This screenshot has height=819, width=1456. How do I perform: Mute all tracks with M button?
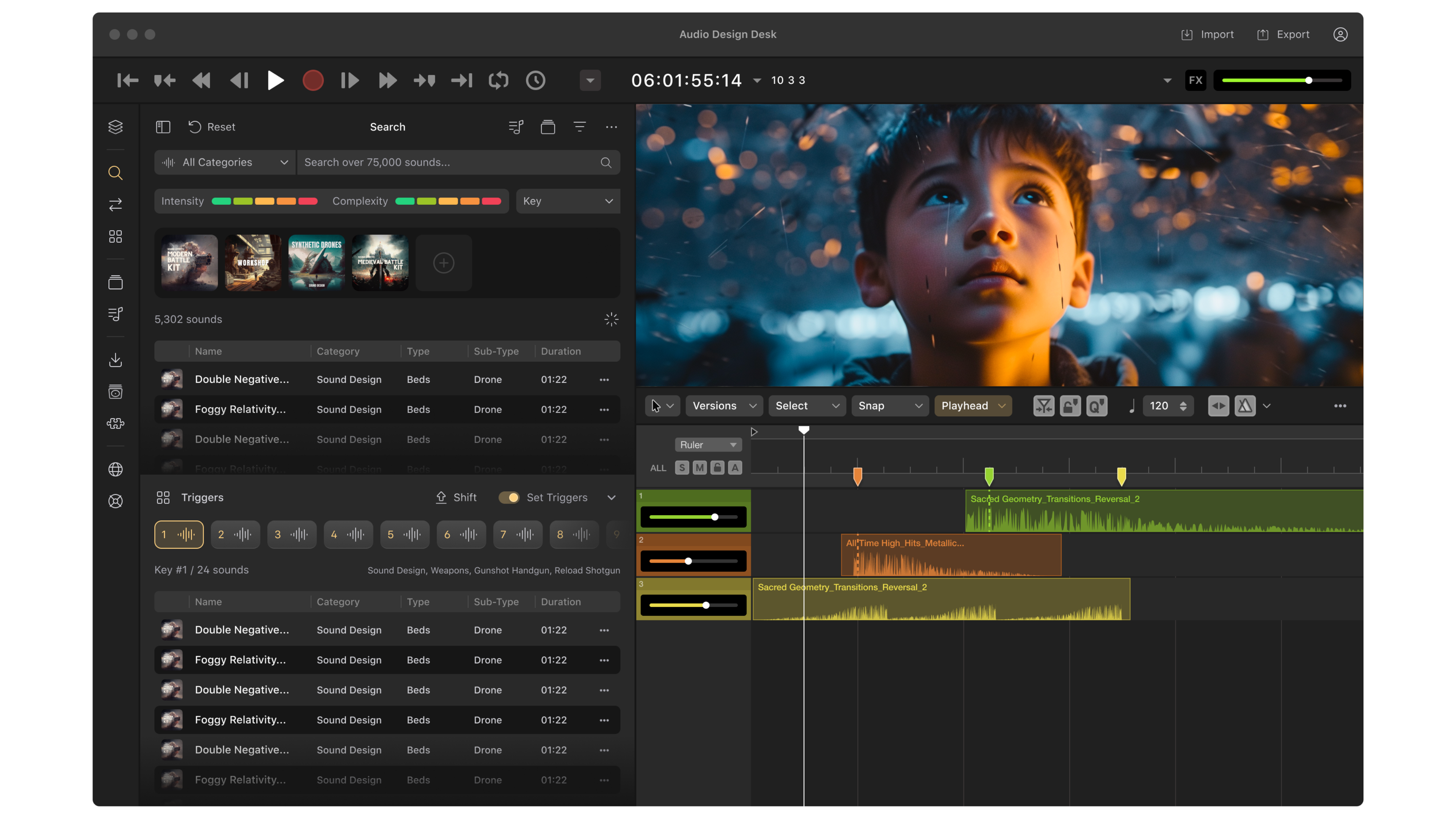click(x=699, y=468)
